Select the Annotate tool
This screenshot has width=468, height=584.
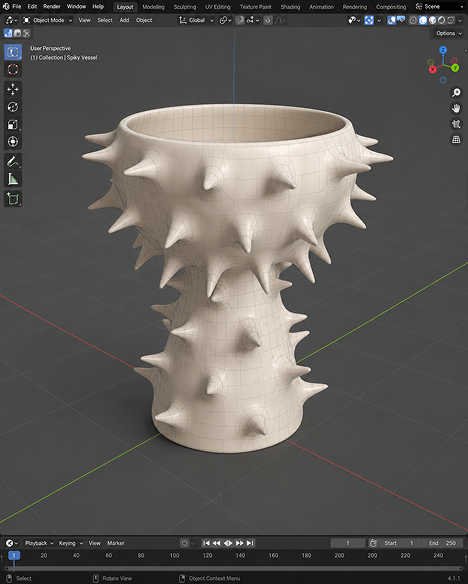point(13,162)
